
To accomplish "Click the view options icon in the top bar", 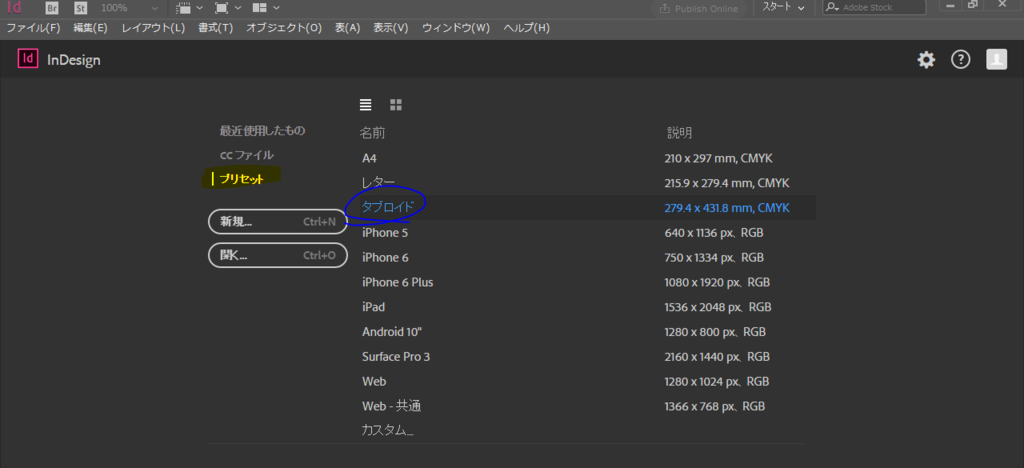I will pos(184,8).
